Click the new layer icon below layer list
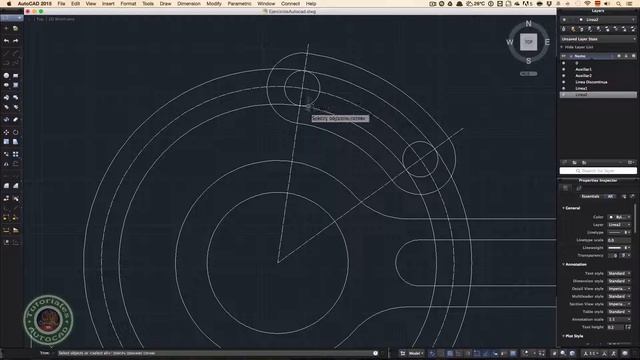Image resolution: width=640 pixels, height=360 pixels. (x=565, y=162)
